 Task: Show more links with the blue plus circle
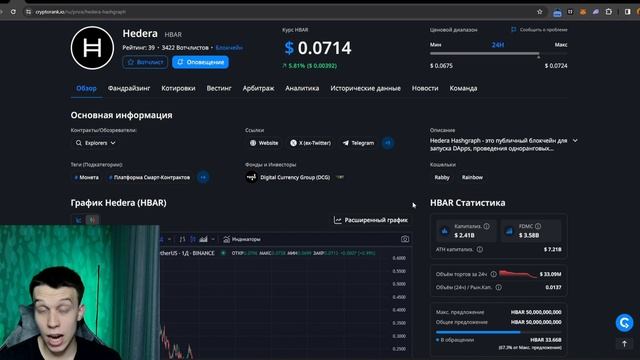388,143
